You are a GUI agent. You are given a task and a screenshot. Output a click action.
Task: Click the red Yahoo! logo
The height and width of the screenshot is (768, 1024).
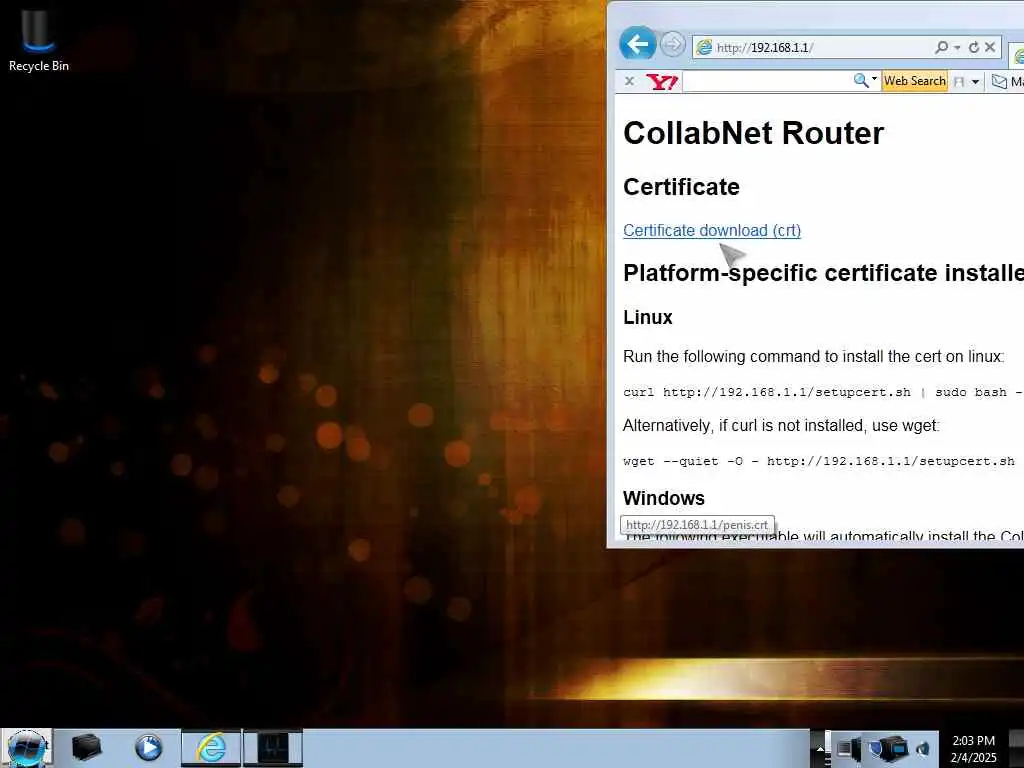tap(662, 82)
